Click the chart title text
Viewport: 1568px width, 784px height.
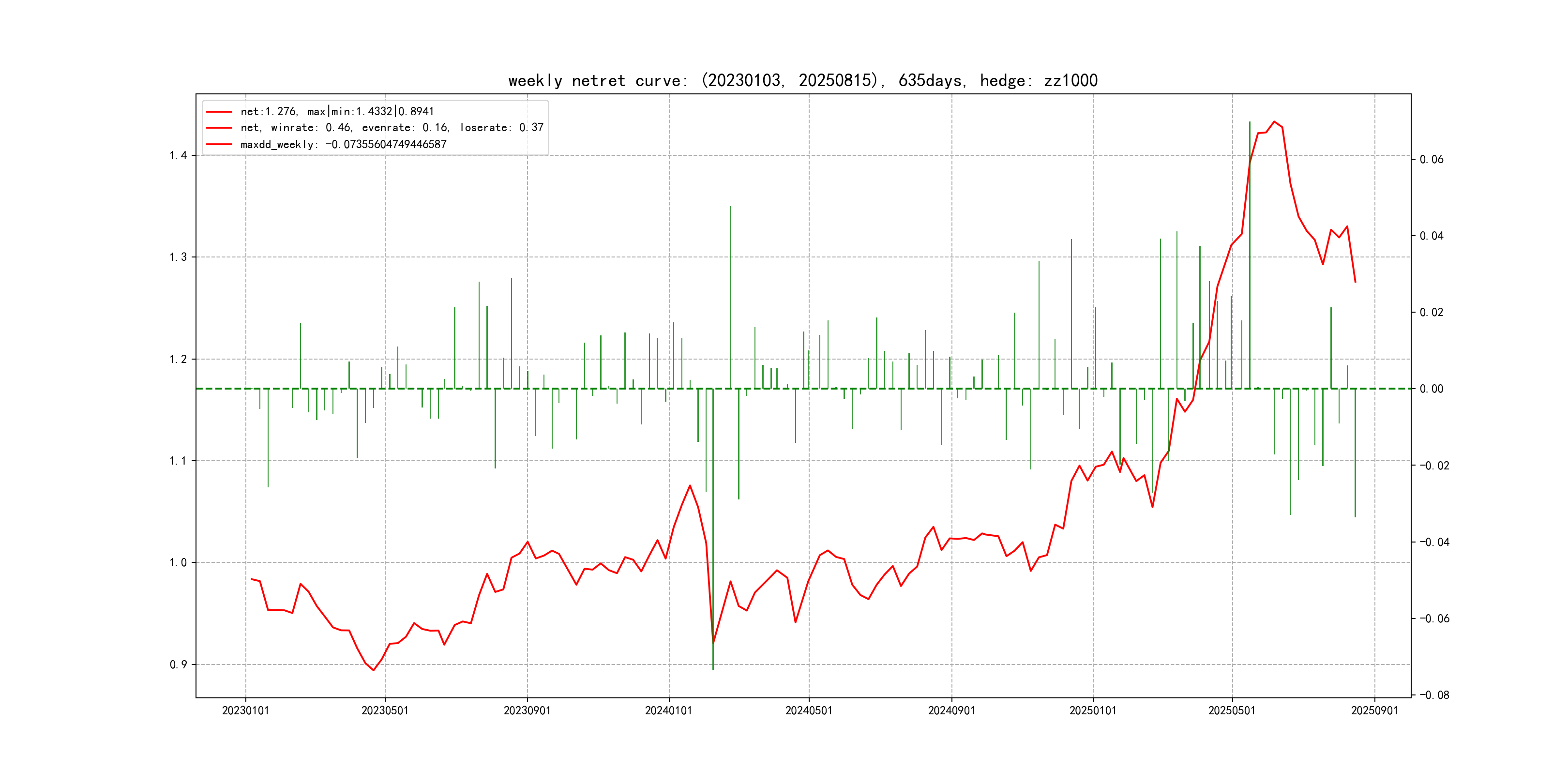pos(802,80)
